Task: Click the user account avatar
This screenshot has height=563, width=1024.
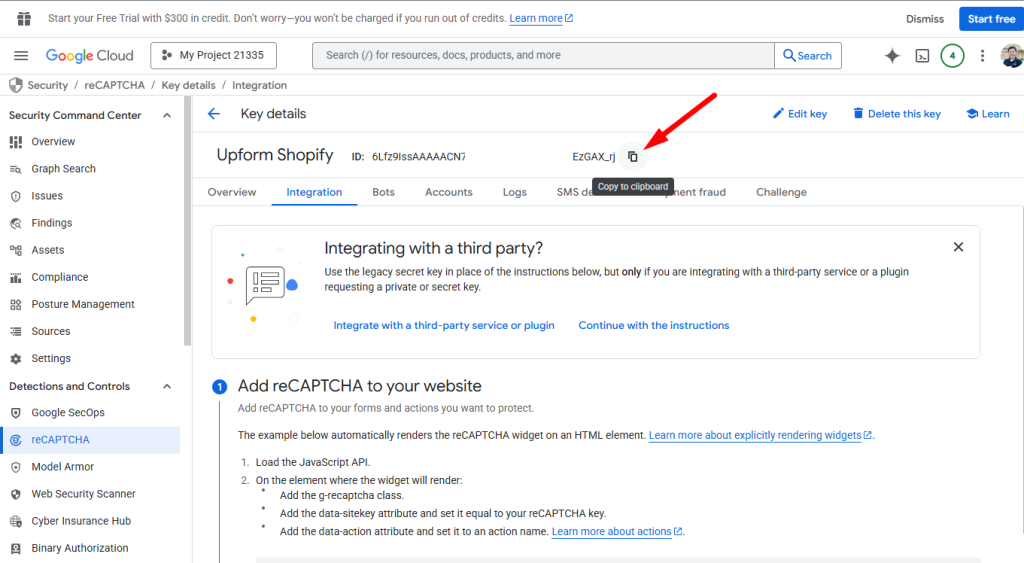Action: click(x=1012, y=56)
